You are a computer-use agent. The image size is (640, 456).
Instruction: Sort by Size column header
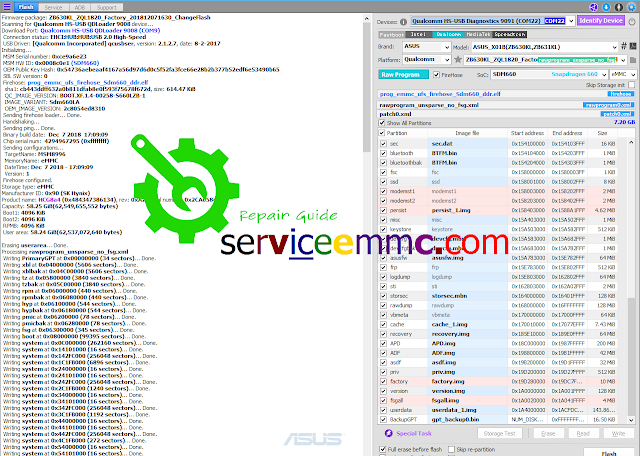[x=602, y=133]
